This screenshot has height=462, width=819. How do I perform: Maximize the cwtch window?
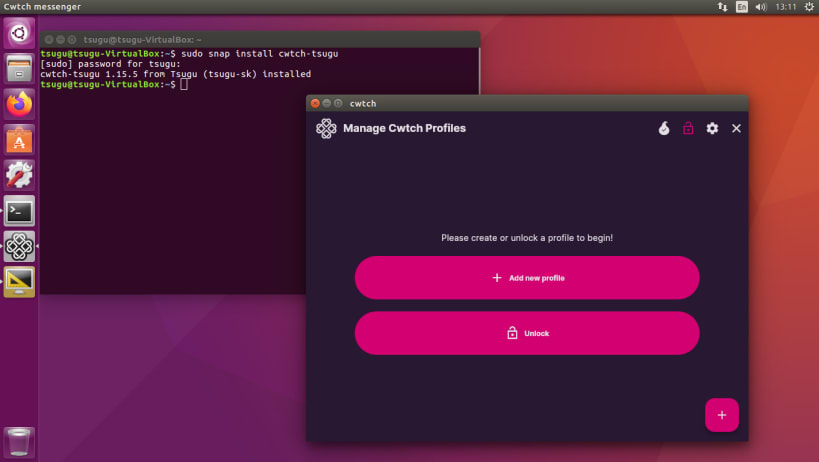(338, 103)
